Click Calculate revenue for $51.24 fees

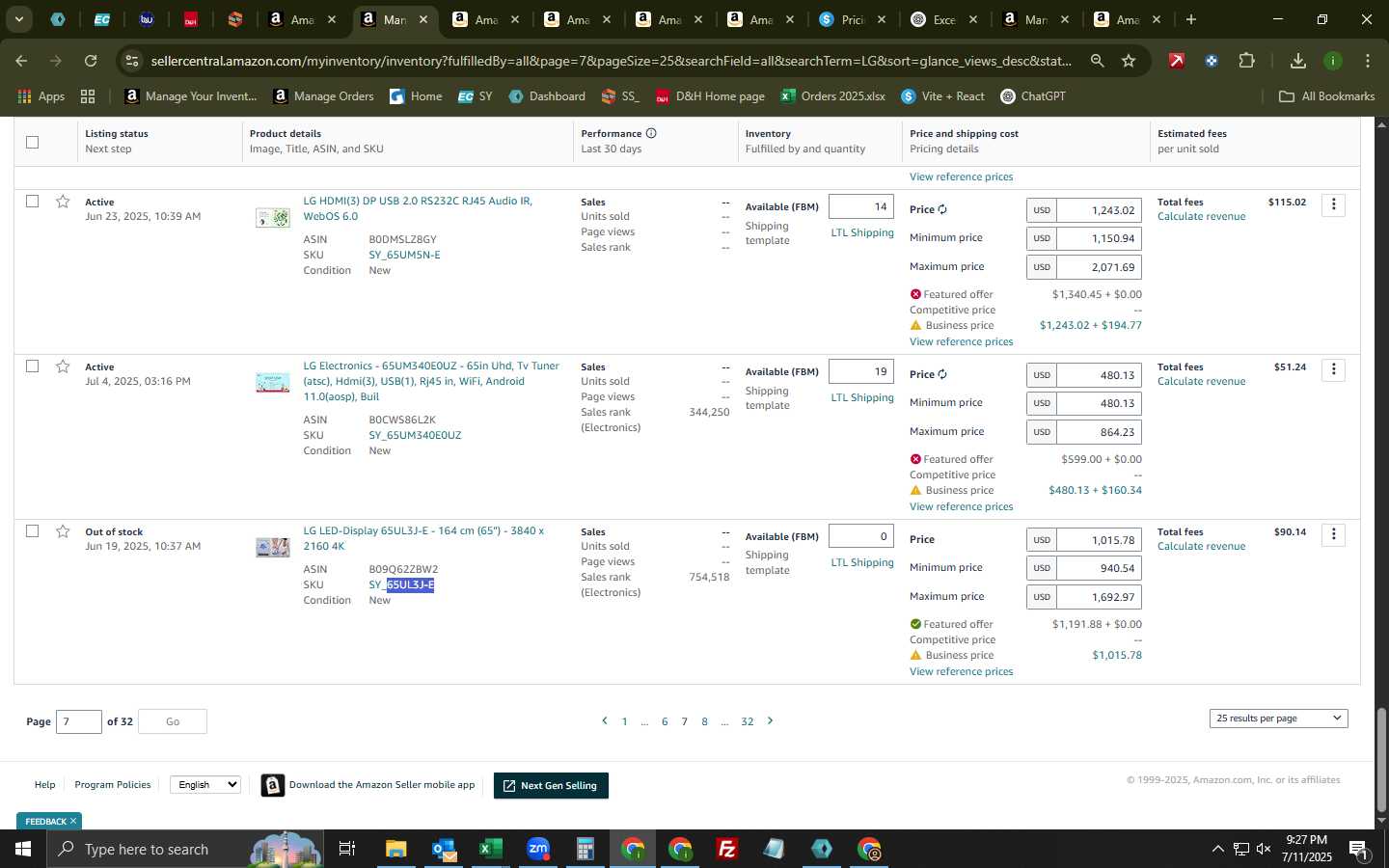pos(1201,381)
